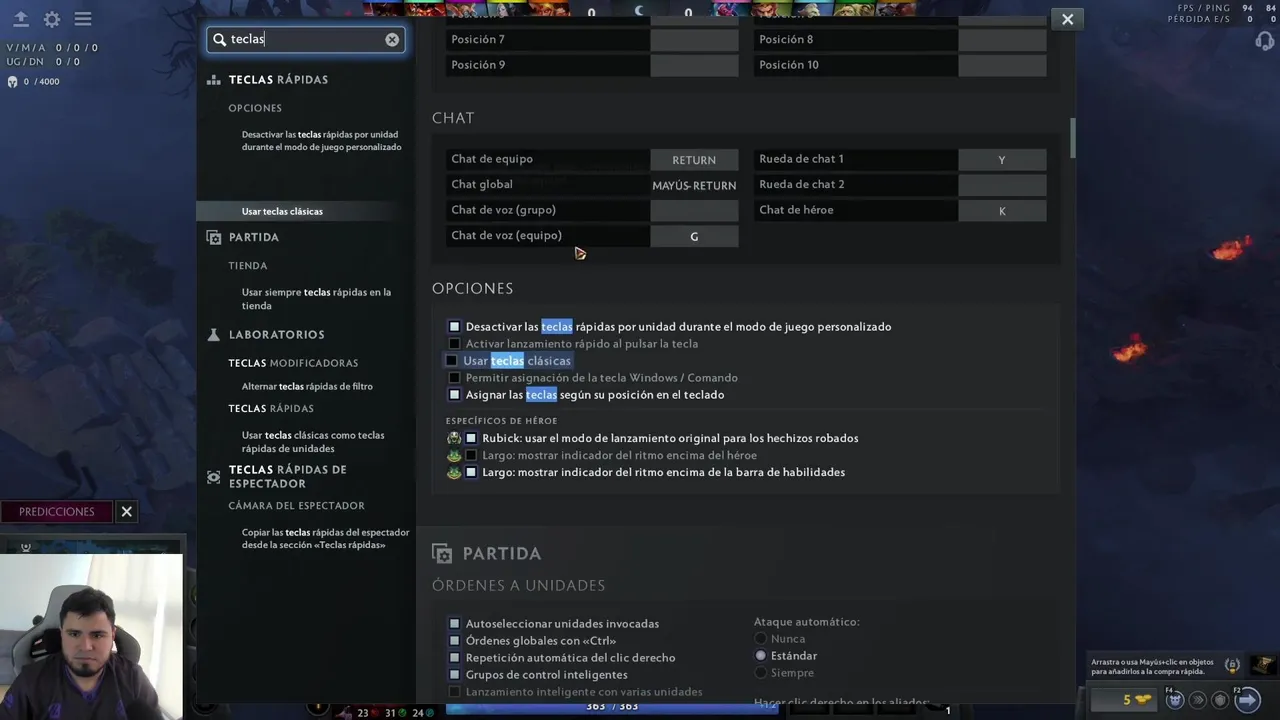Viewport: 1280px width, 720px height.
Task: Toggle Desactivar las teclas rápidas por unidad checkbox
Action: 454,326
